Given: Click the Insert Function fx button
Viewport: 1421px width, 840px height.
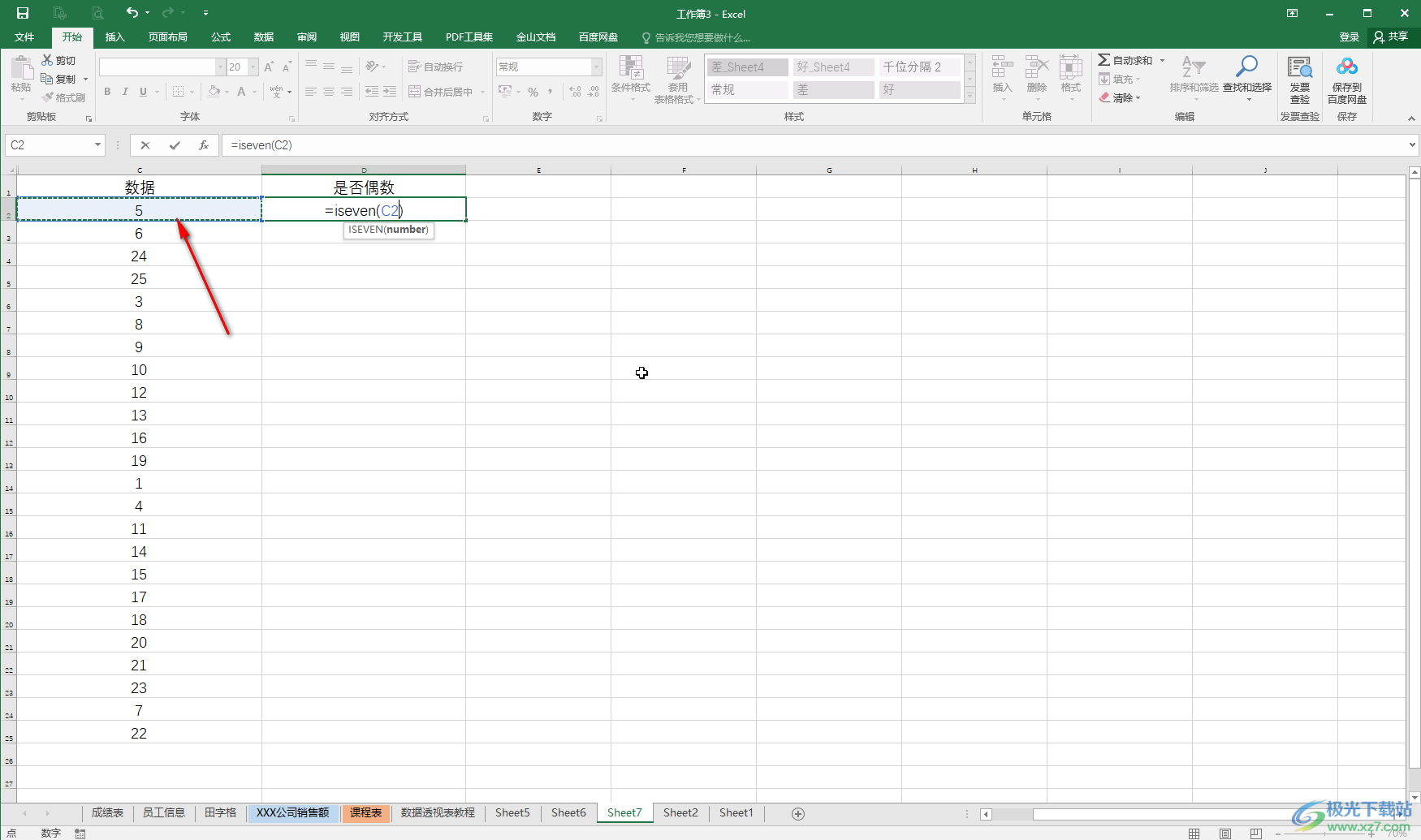Looking at the screenshot, I should pyautogui.click(x=204, y=145).
